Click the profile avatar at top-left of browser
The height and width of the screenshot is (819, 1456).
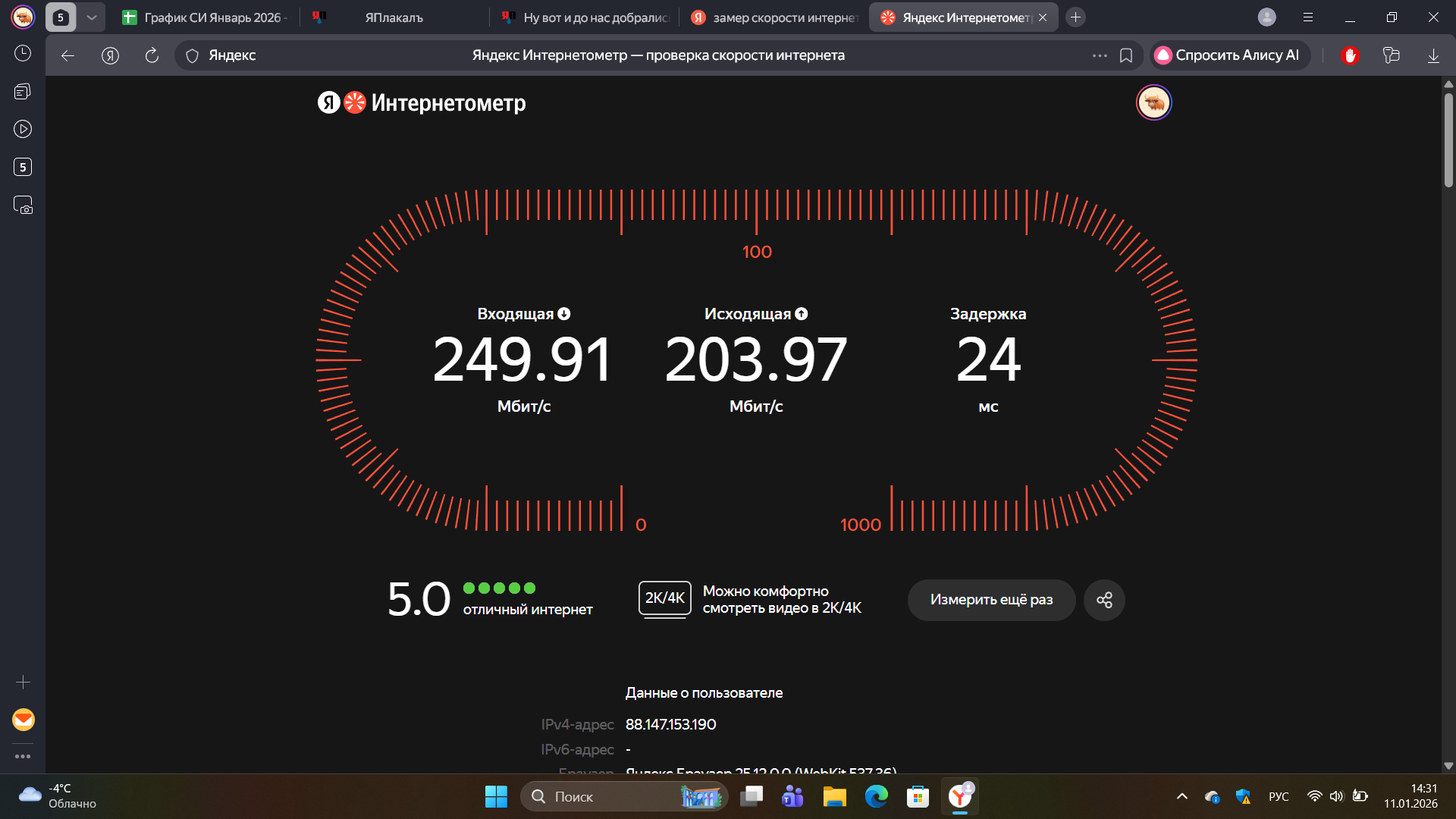pos(23,17)
